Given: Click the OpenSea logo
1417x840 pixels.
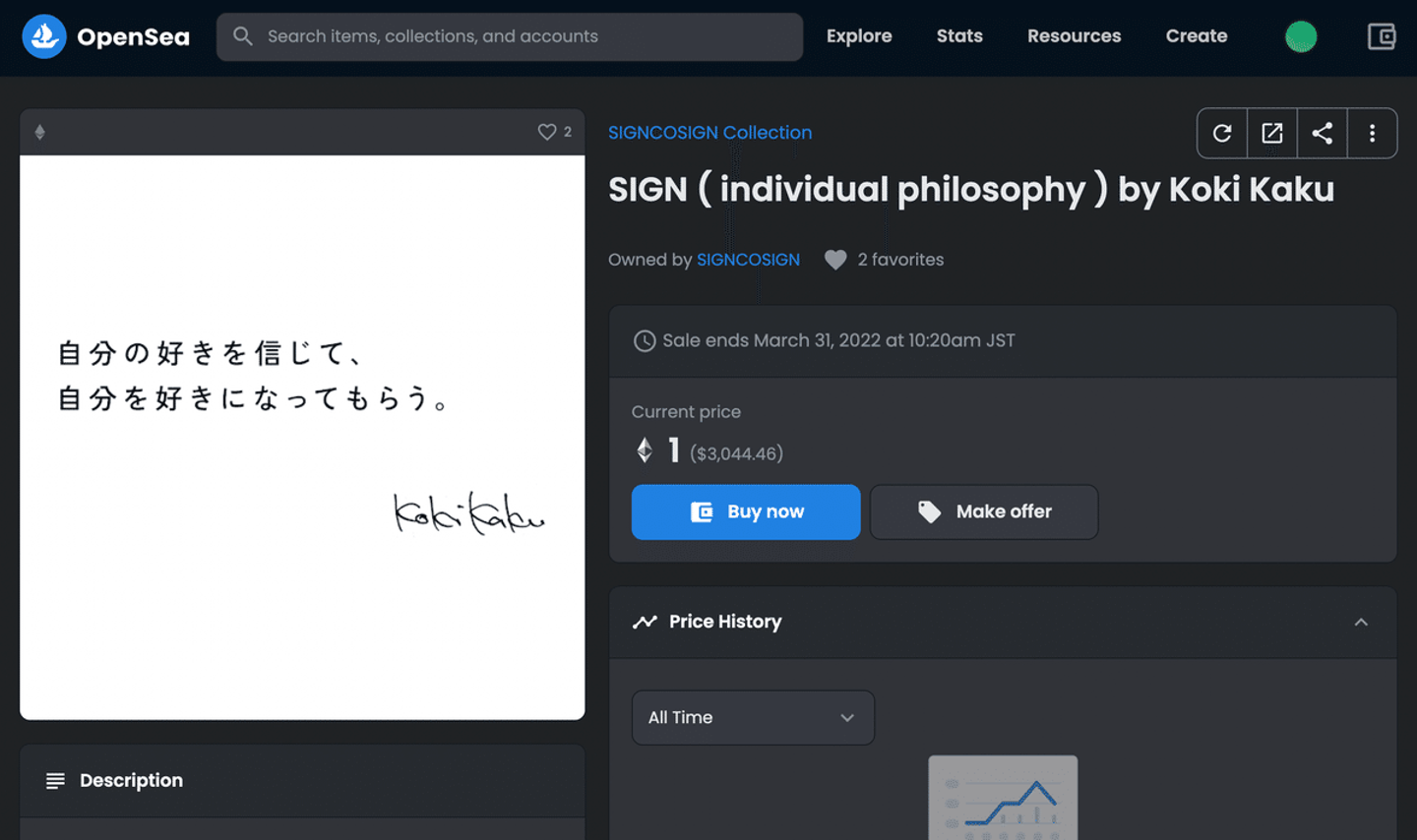Looking at the screenshot, I should 105,36.
